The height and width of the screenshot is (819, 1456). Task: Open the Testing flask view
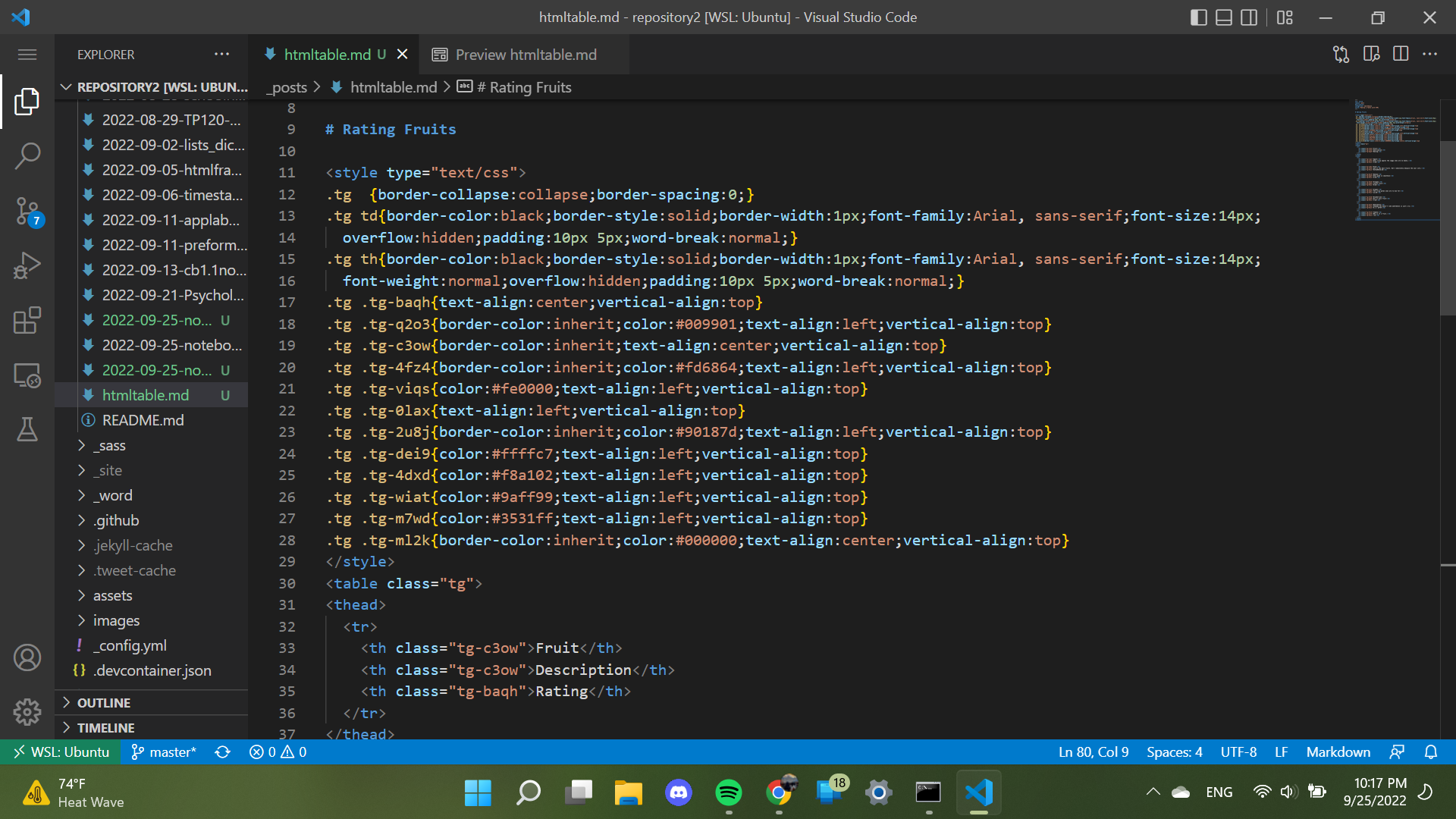coord(27,430)
